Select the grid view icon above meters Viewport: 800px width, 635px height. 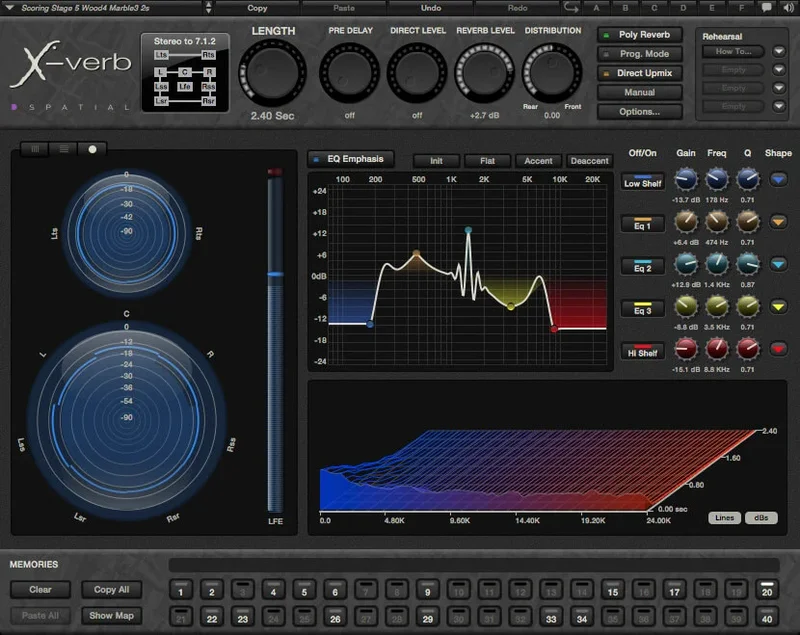coord(35,149)
